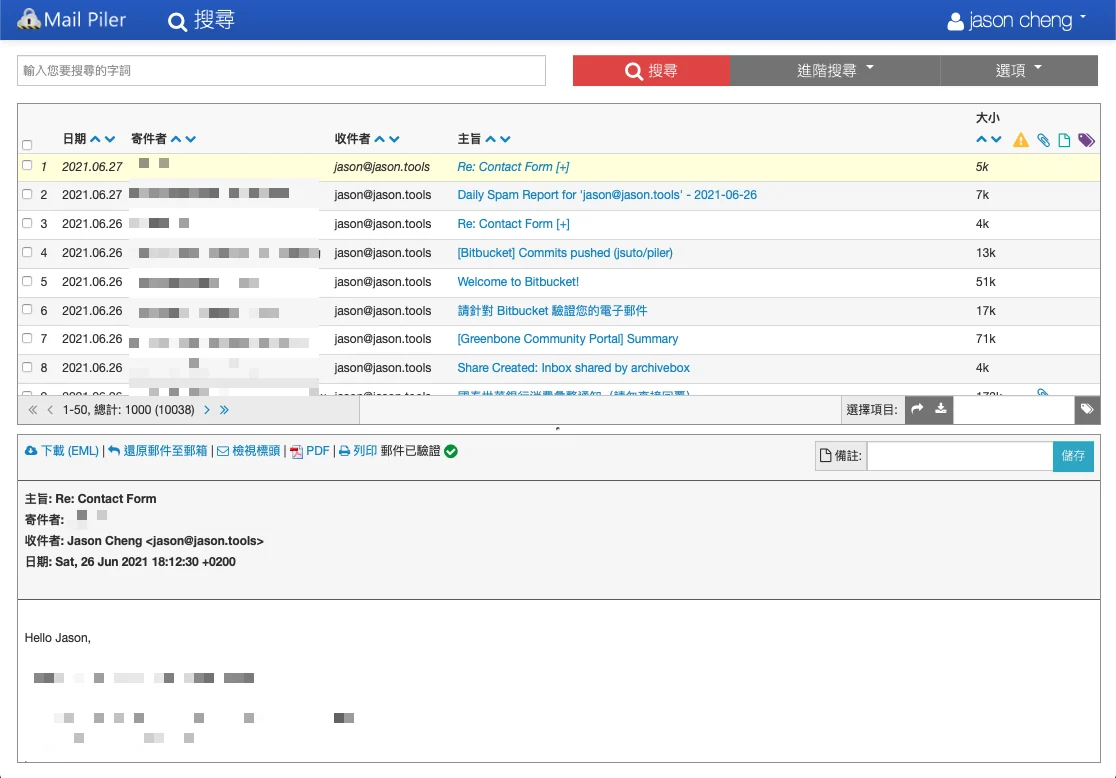1116x778 pixels.
Task: Export the message as PDF
Action: click(310, 451)
